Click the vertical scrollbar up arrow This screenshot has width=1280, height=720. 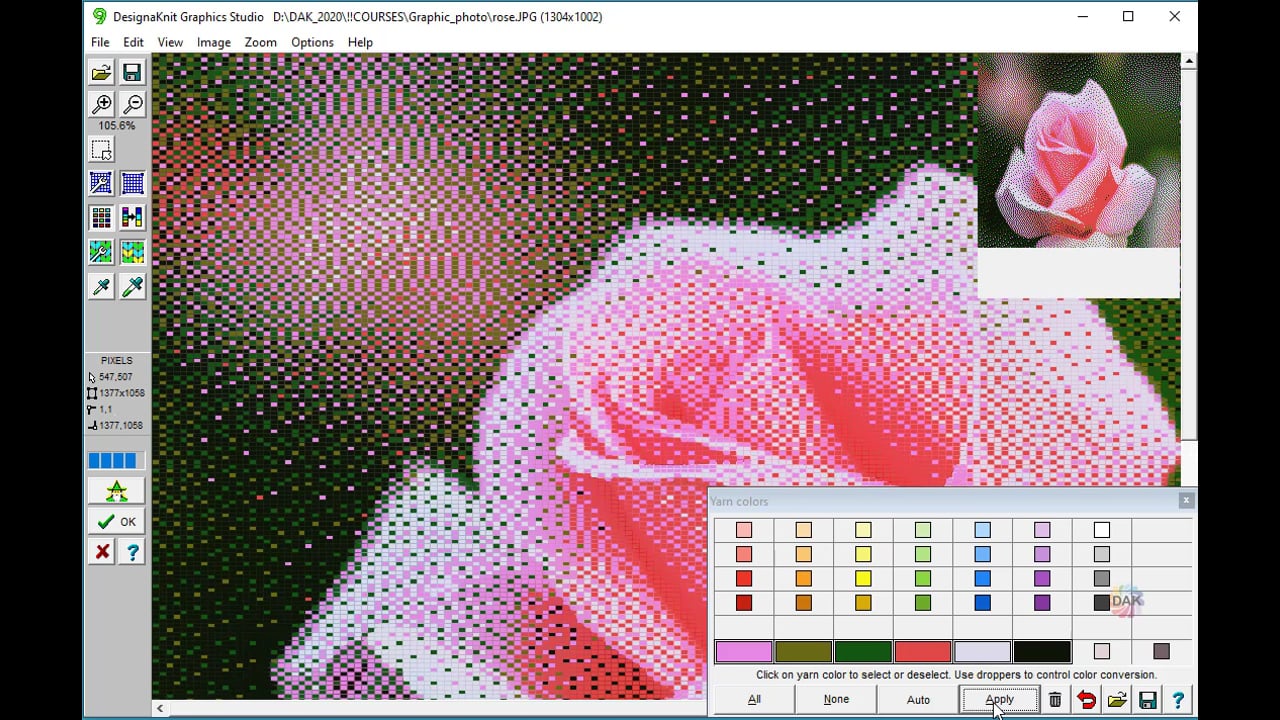tap(1189, 61)
